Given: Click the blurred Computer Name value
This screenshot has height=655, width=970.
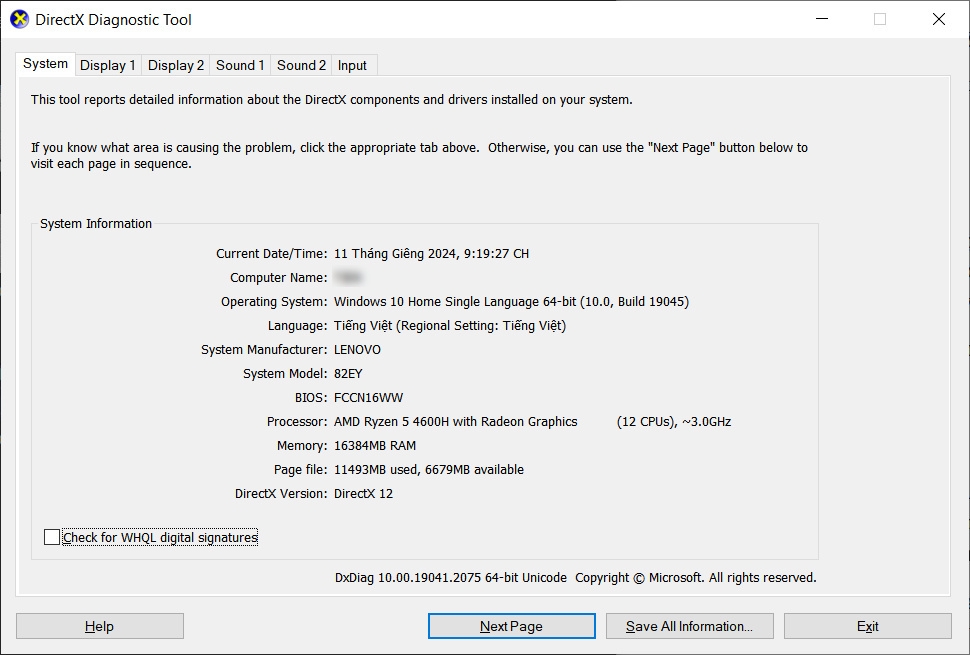Looking at the screenshot, I should click(348, 277).
